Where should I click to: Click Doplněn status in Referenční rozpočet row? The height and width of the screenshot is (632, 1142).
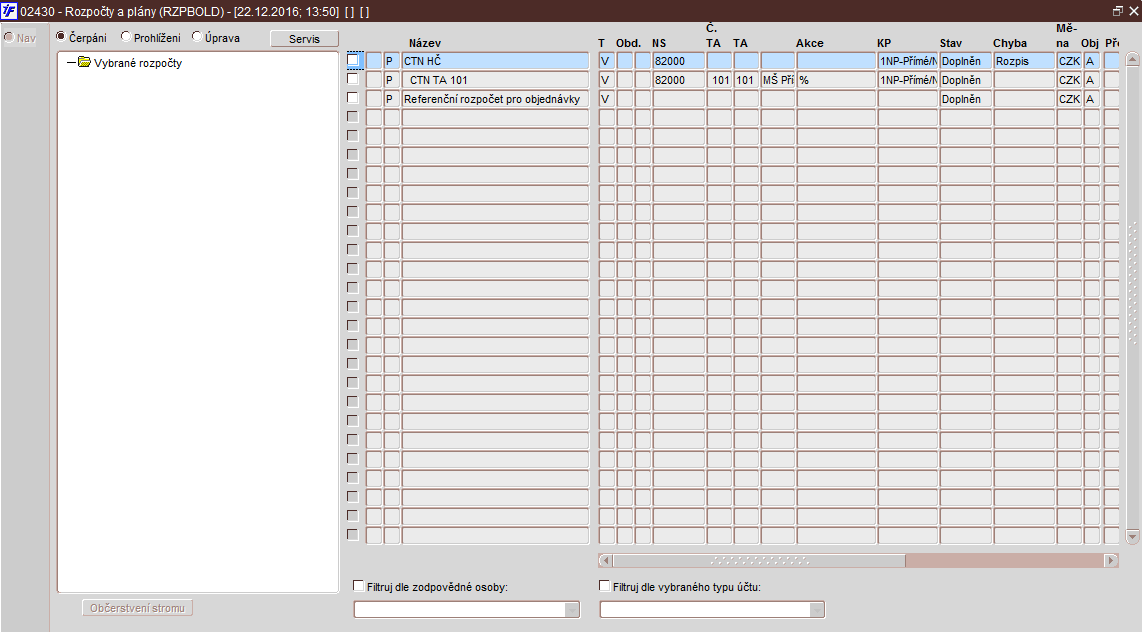965,99
